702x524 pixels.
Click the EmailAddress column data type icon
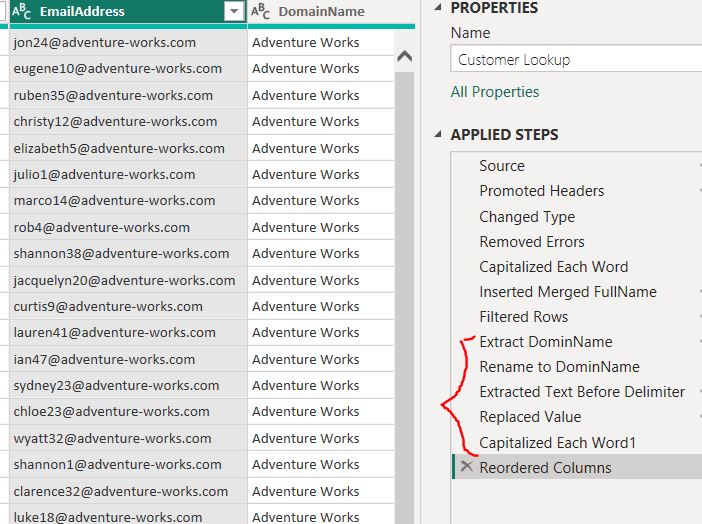(x=22, y=12)
